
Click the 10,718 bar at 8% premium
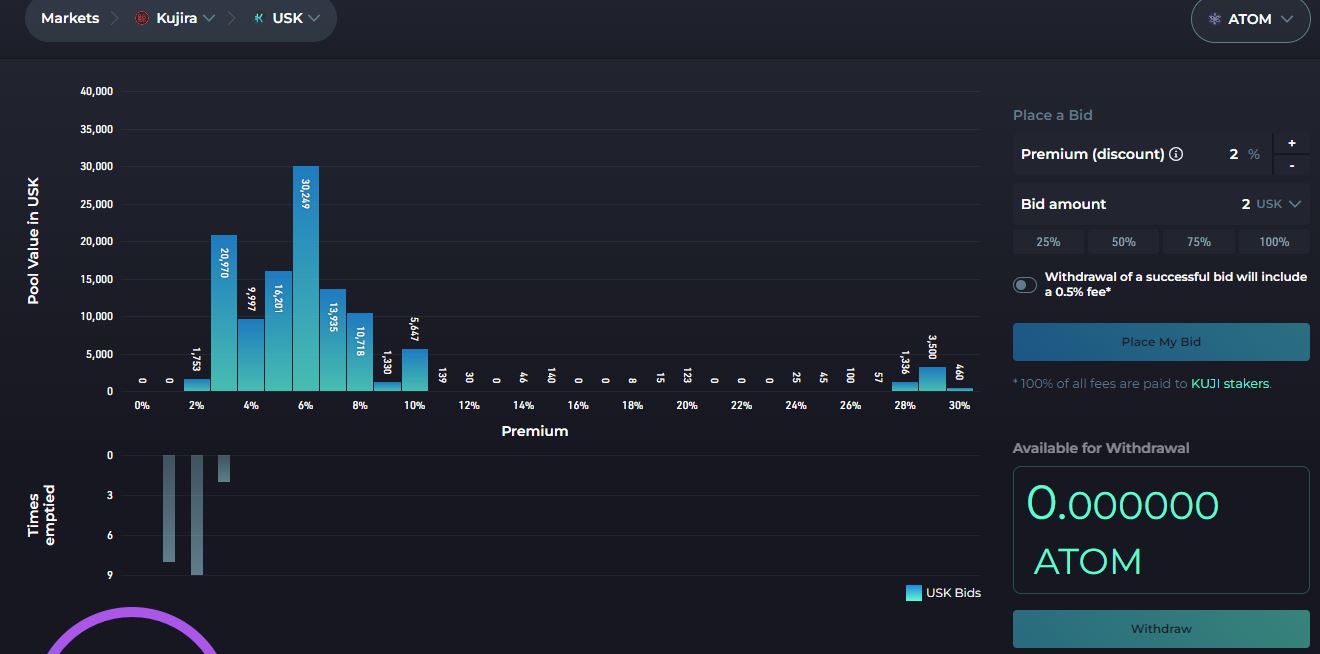point(360,352)
